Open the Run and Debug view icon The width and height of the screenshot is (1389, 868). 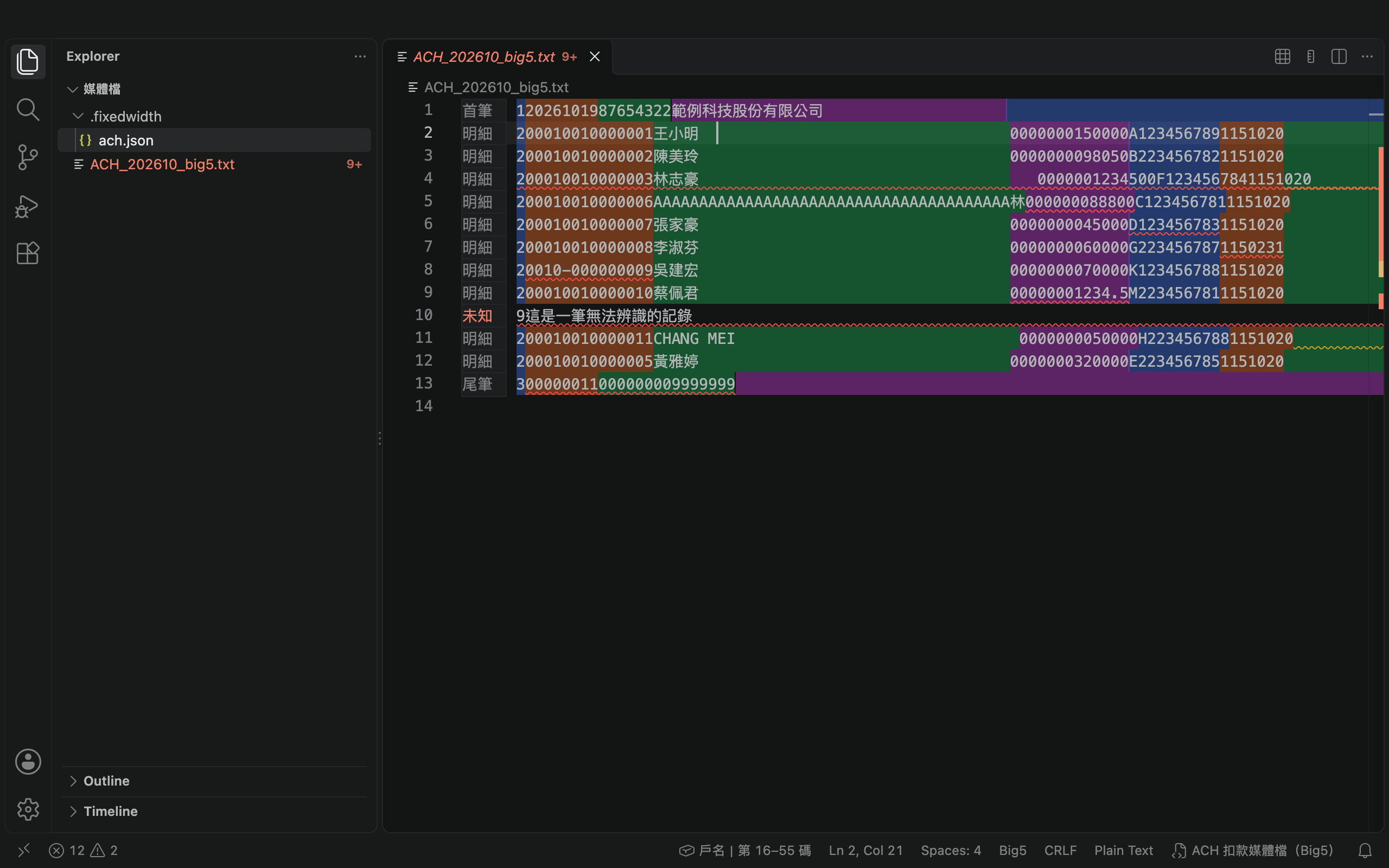[28, 206]
